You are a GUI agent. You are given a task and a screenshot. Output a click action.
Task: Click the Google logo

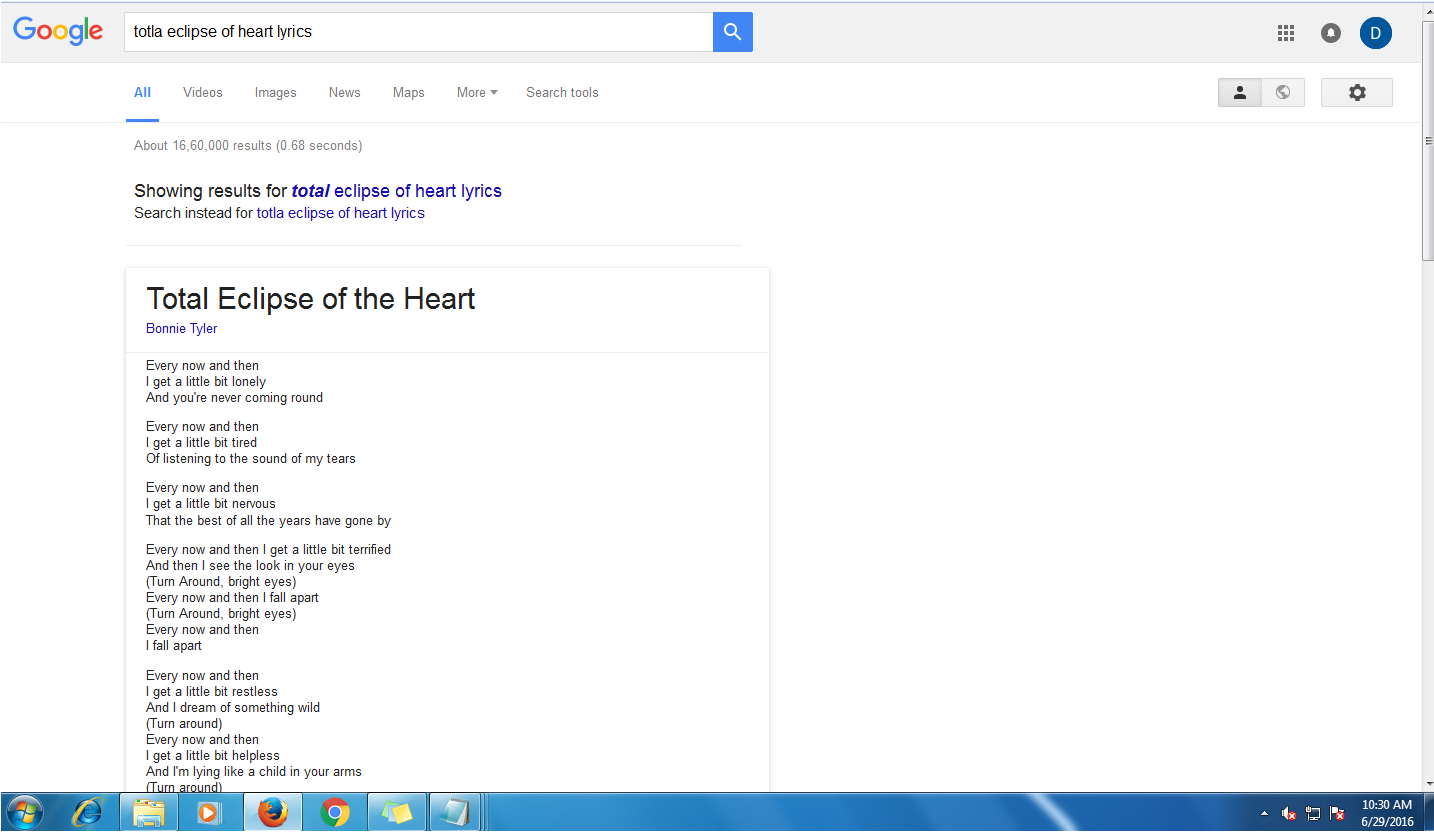coord(58,31)
